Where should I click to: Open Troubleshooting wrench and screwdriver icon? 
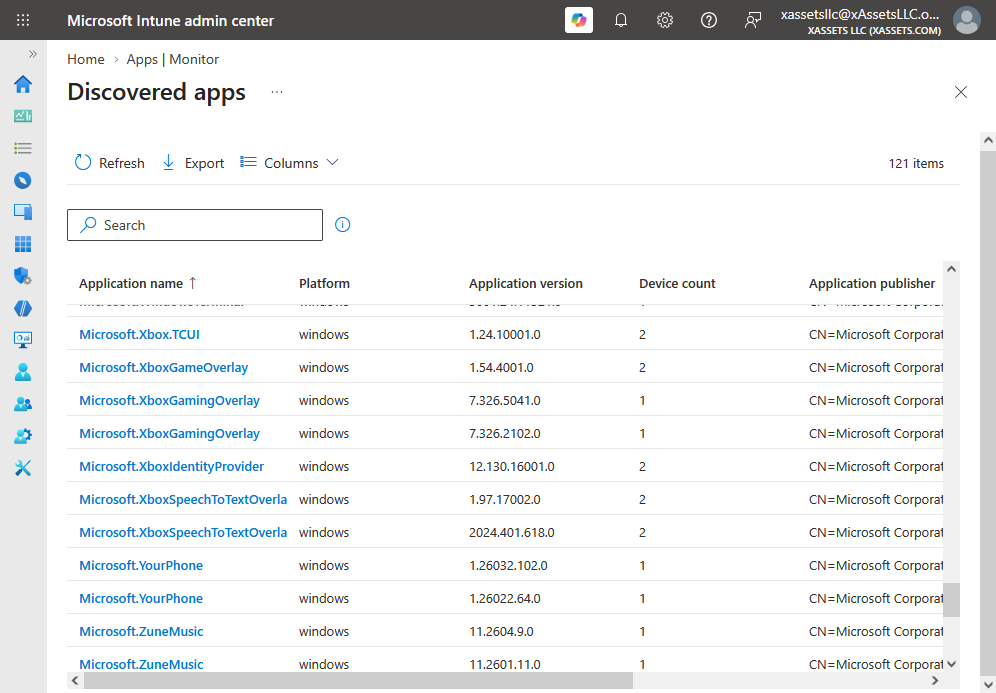pyautogui.click(x=23, y=468)
